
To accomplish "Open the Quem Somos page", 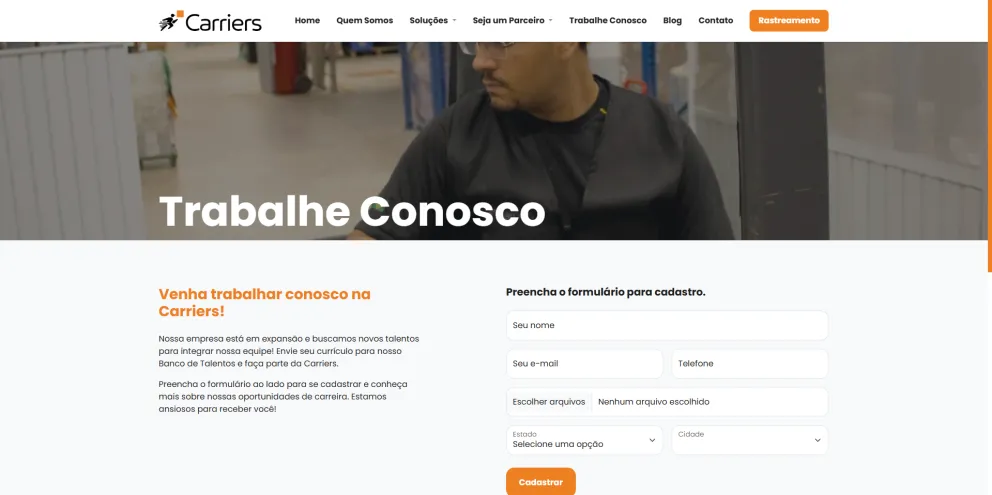I will [x=364, y=20].
